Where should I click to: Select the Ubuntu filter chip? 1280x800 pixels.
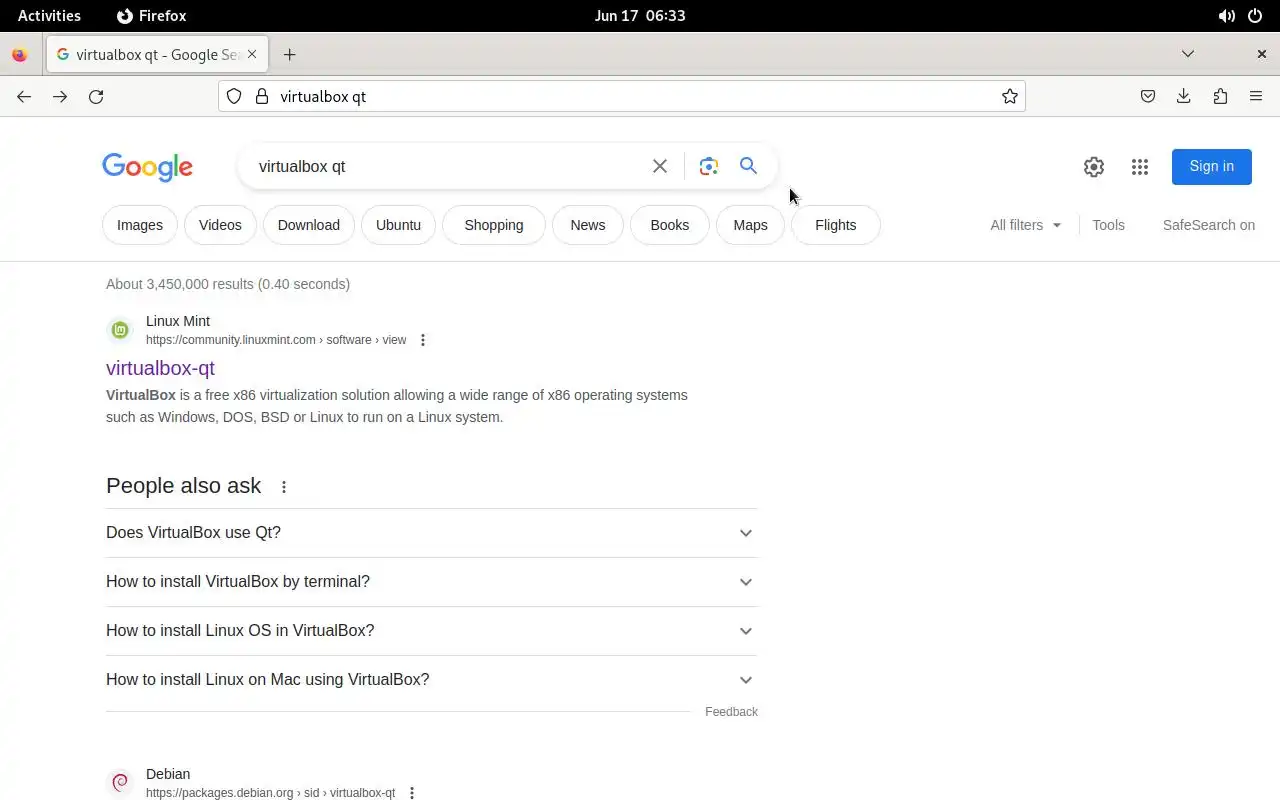[x=398, y=225]
